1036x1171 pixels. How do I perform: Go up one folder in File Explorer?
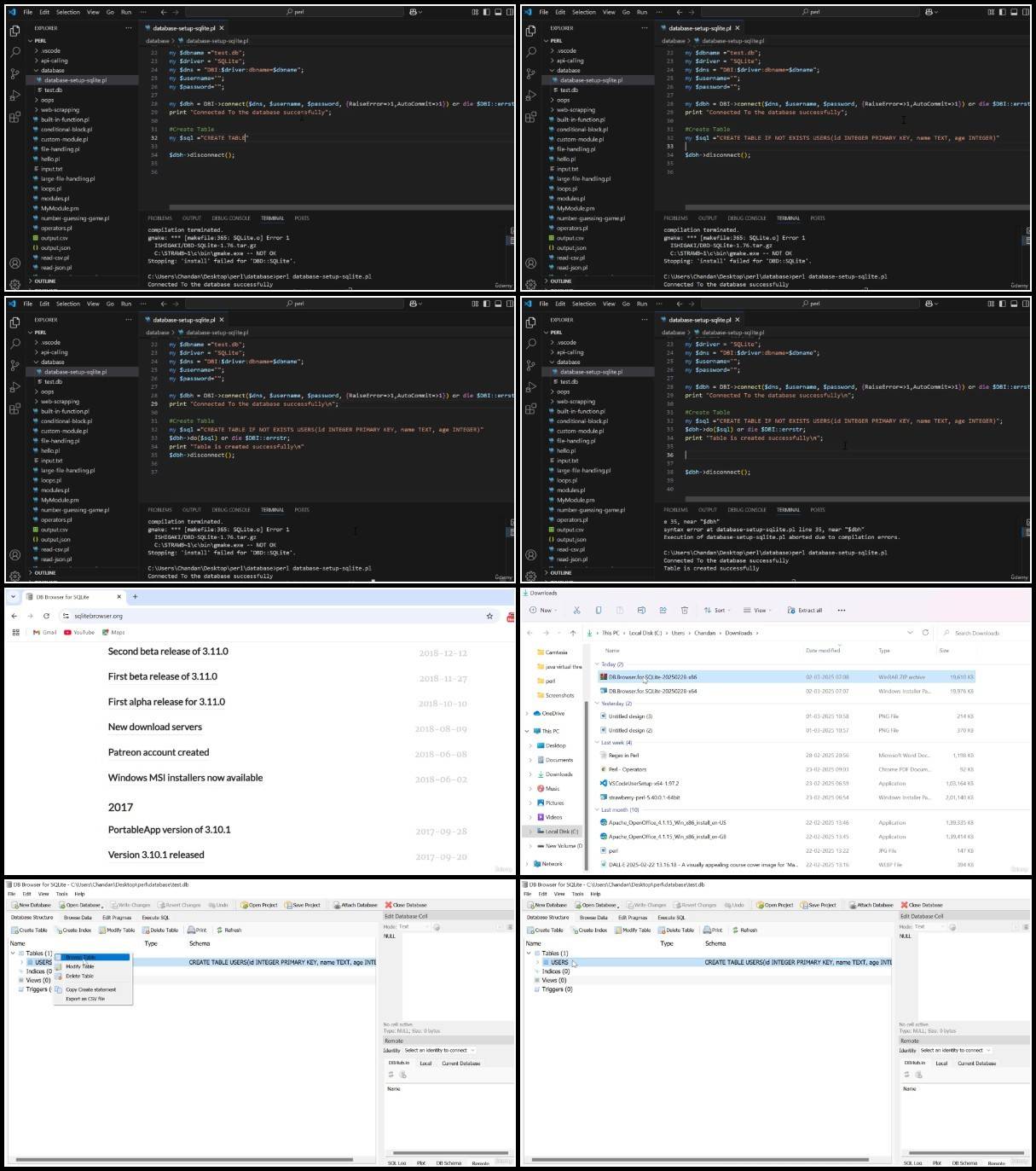[x=573, y=633]
